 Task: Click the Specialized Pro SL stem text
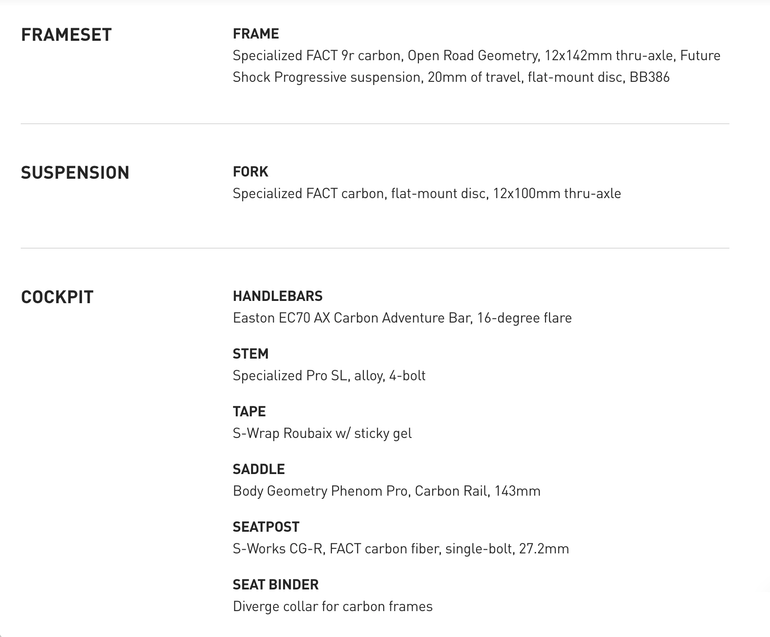pyautogui.click(x=329, y=376)
